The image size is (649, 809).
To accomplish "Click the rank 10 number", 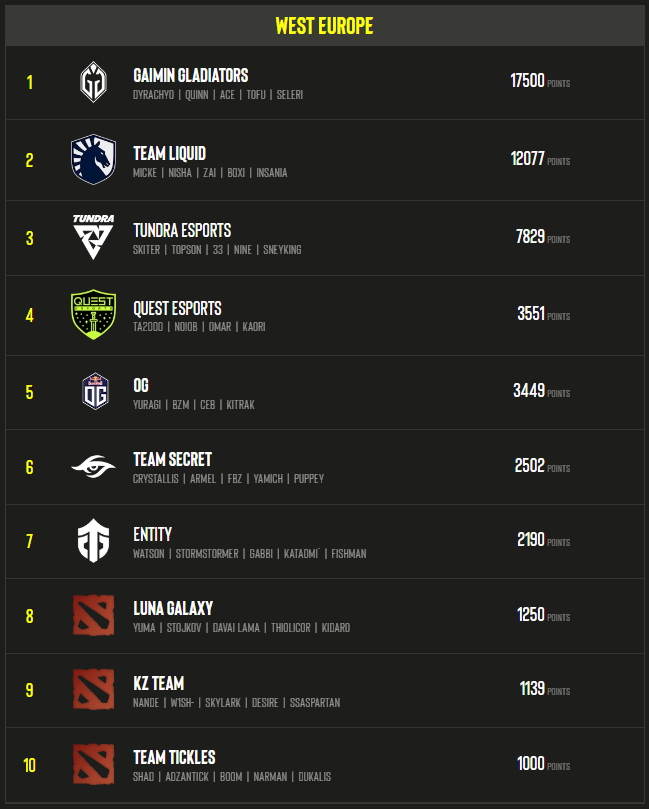I will [29, 765].
